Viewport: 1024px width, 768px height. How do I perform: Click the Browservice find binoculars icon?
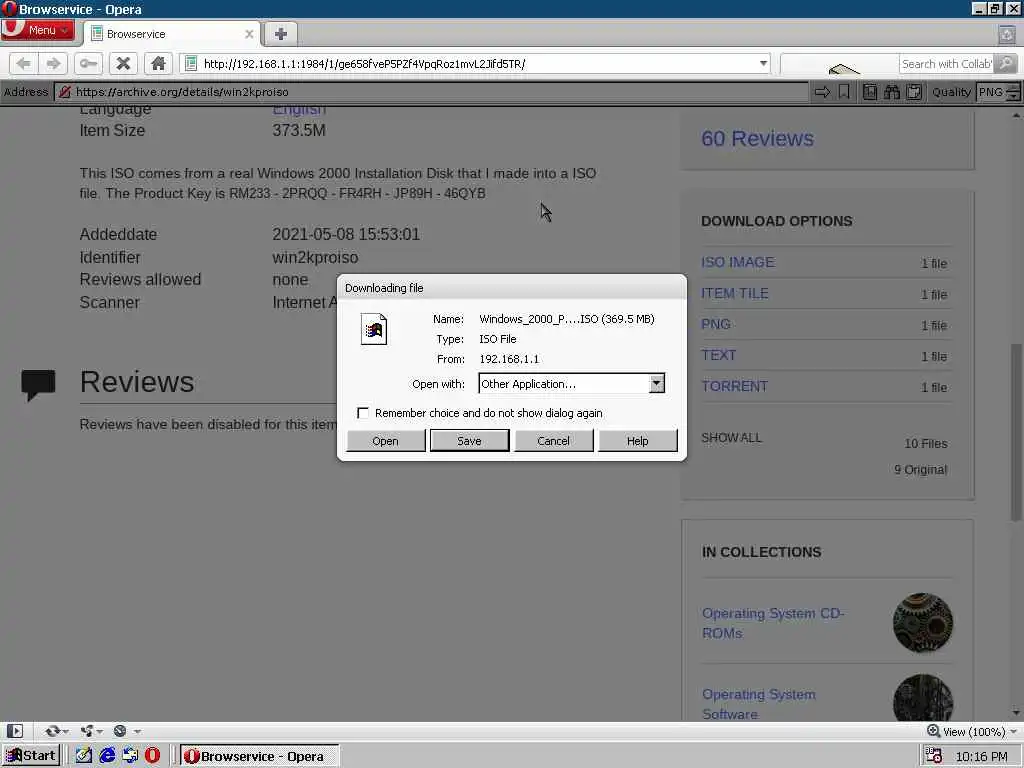point(891,92)
